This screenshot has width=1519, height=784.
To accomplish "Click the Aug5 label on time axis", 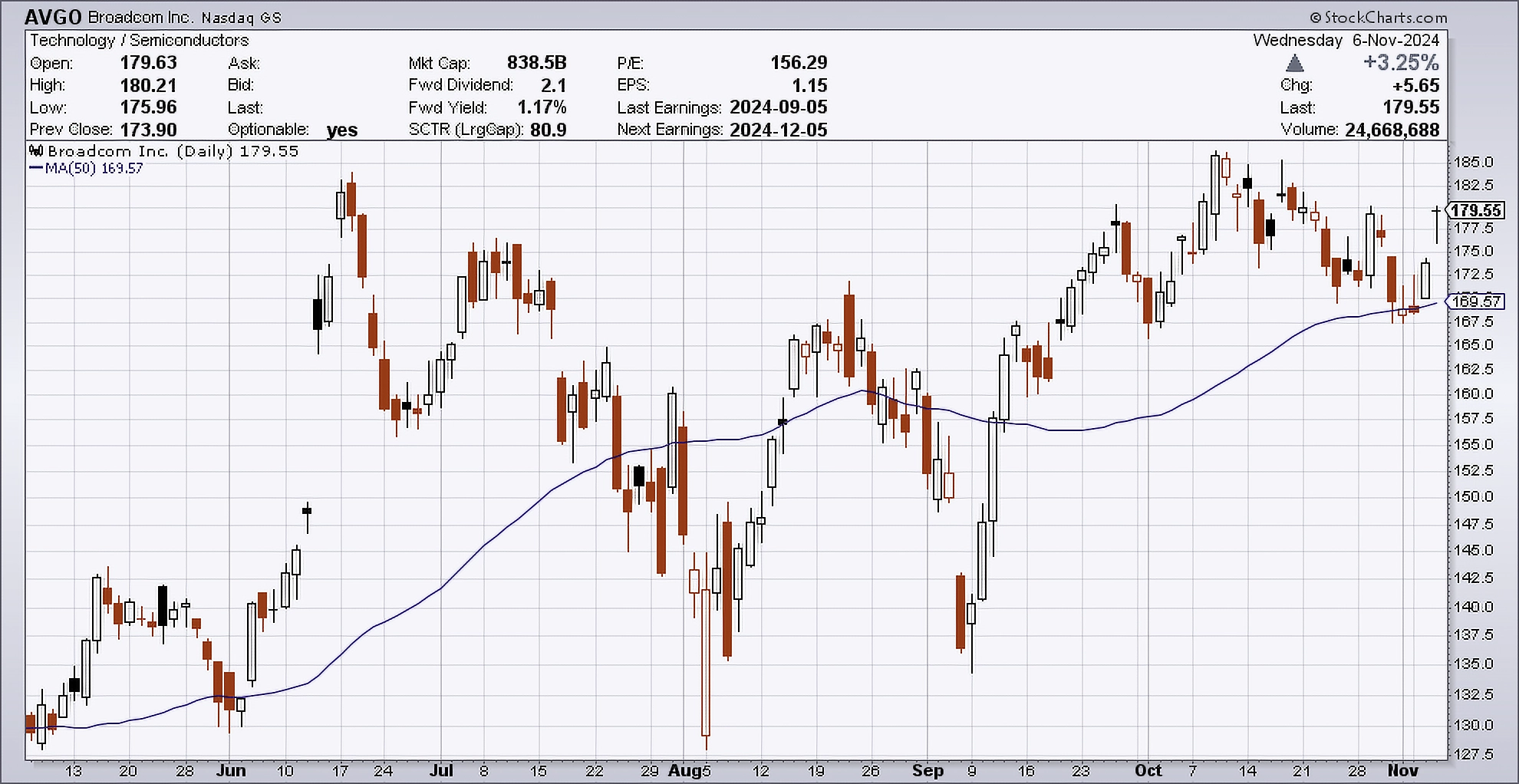I will pos(690,770).
